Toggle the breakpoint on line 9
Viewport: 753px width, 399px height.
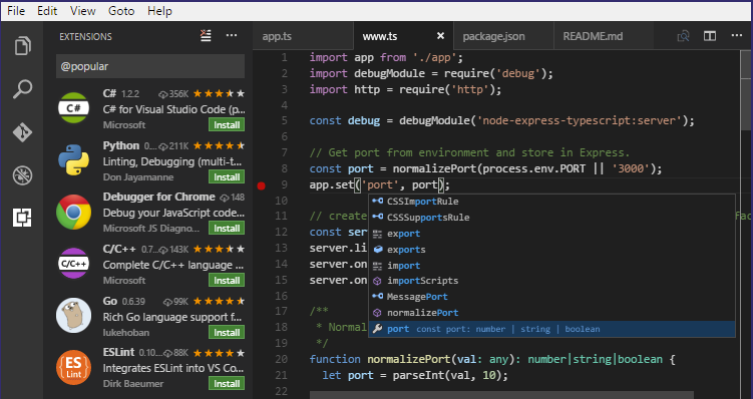point(261,186)
